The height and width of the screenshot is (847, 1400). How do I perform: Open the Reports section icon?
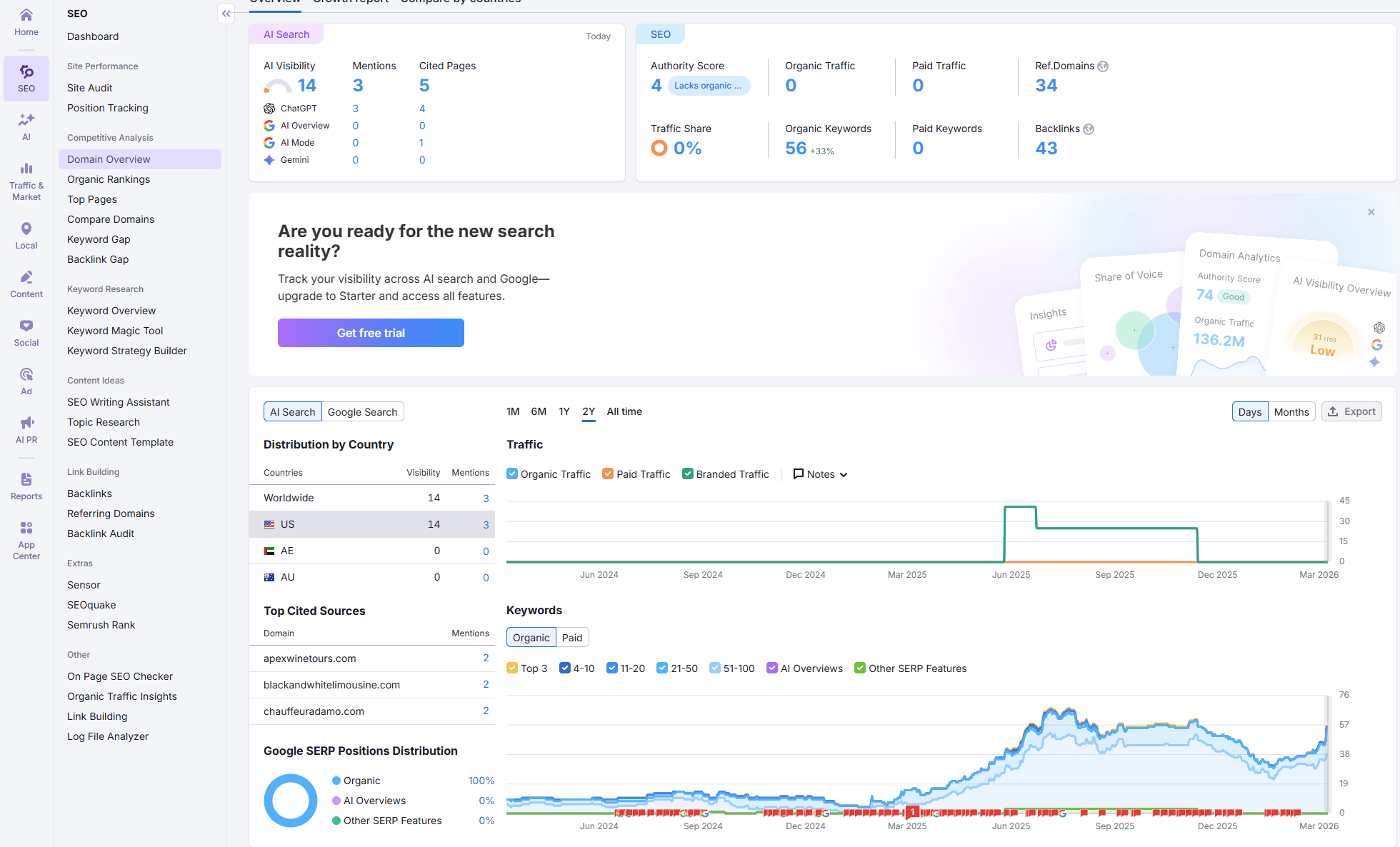[26, 485]
